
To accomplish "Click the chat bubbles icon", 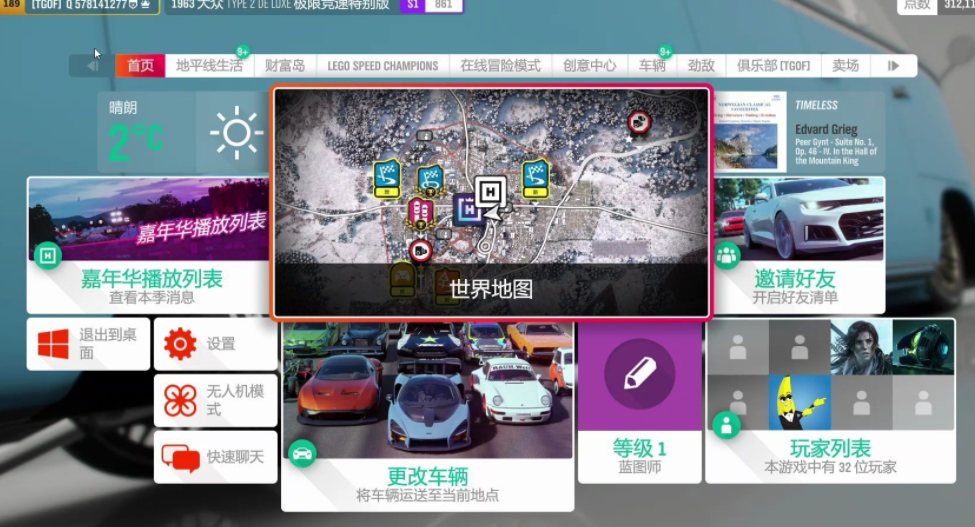I will (180, 458).
